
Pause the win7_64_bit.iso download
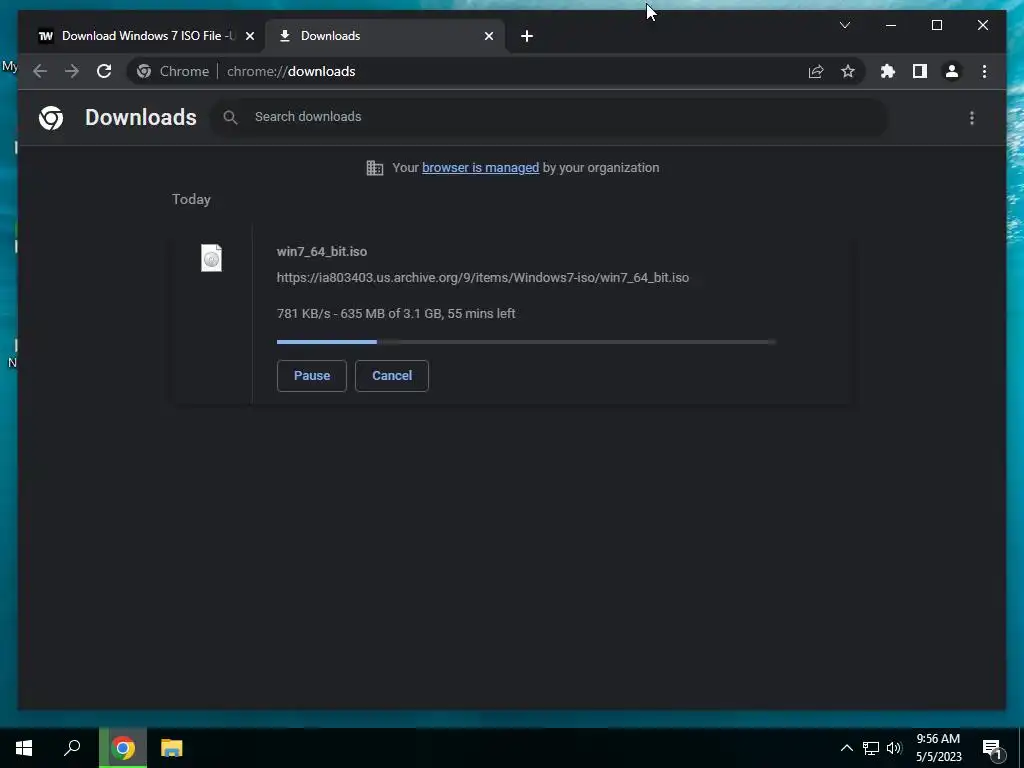[312, 376]
